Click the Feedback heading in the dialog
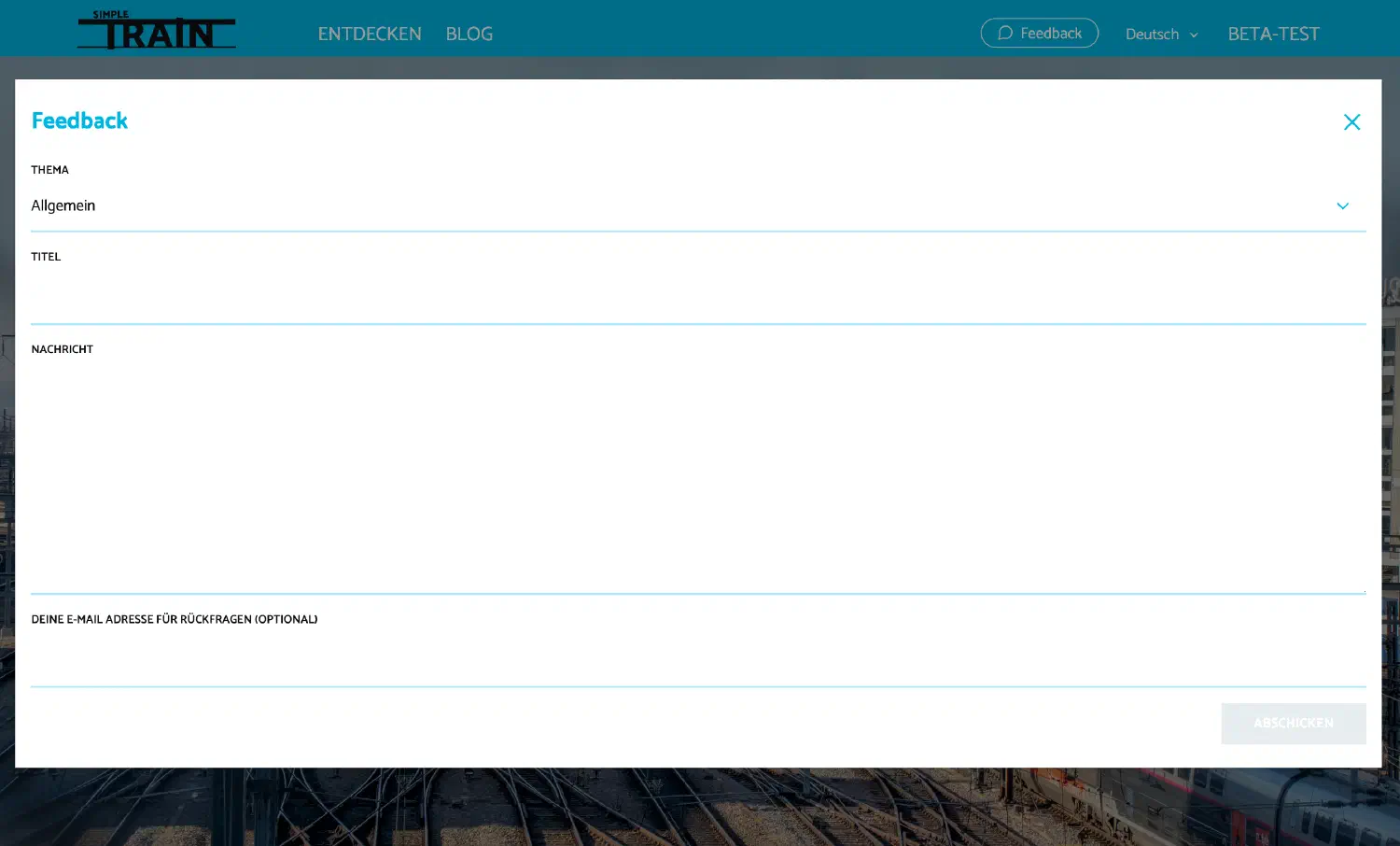 tap(79, 120)
